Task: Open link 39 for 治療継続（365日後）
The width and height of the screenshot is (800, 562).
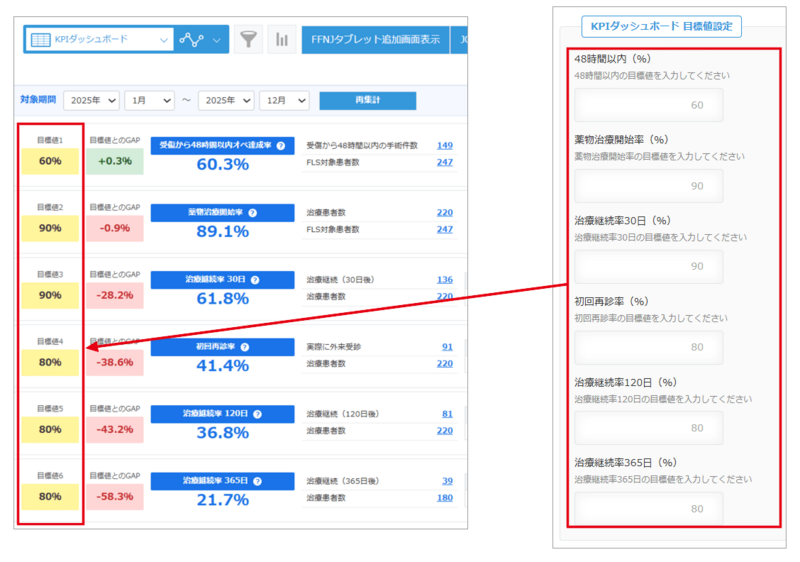Action: (447, 481)
